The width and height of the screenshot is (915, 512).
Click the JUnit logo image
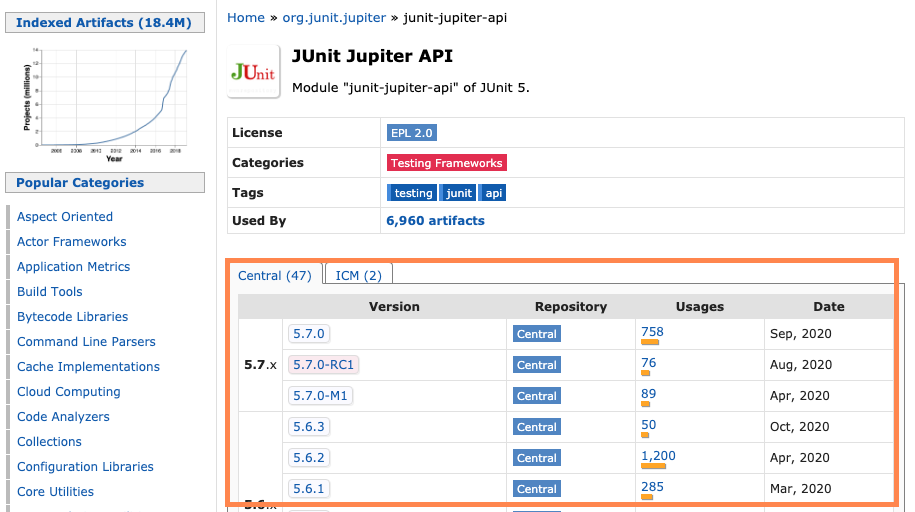tap(253, 72)
